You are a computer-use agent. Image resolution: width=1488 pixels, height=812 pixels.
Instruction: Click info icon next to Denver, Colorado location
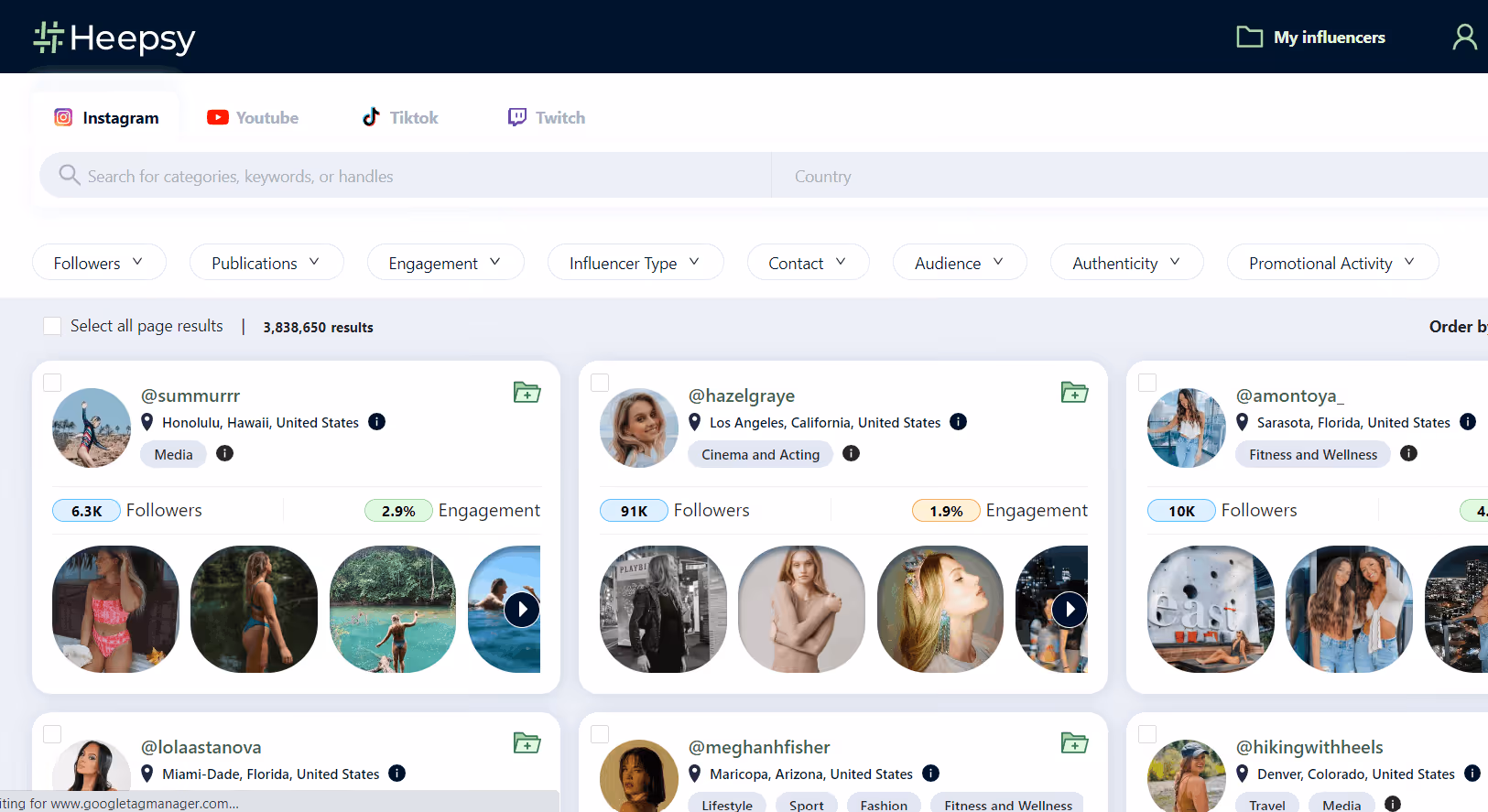[1472, 774]
